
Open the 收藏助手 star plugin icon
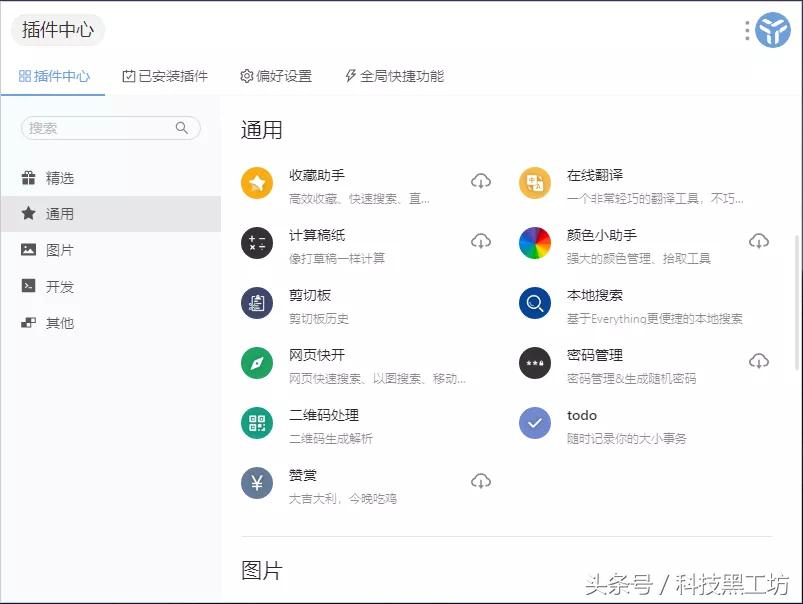[x=257, y=181]
